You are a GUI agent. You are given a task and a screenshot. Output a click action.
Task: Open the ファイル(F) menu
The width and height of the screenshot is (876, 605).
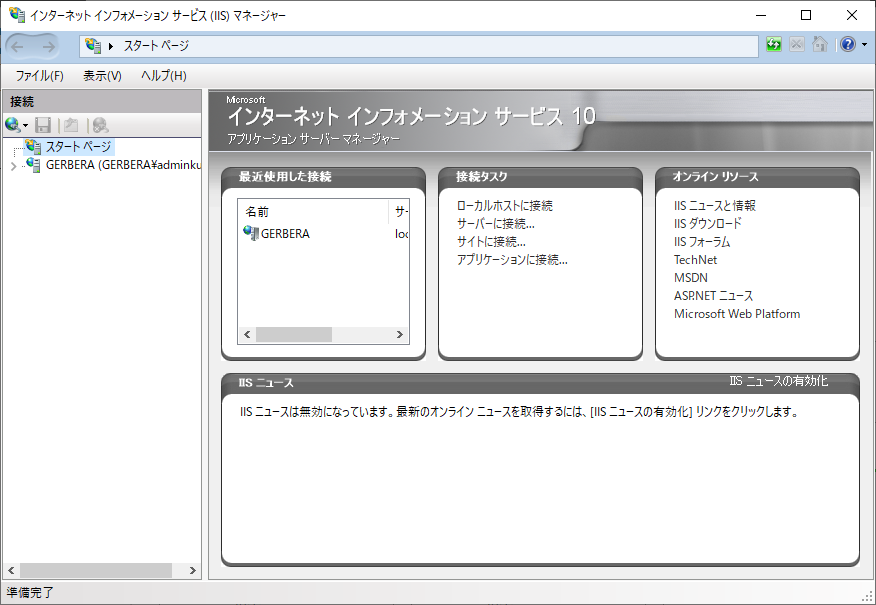coord(40,75)
